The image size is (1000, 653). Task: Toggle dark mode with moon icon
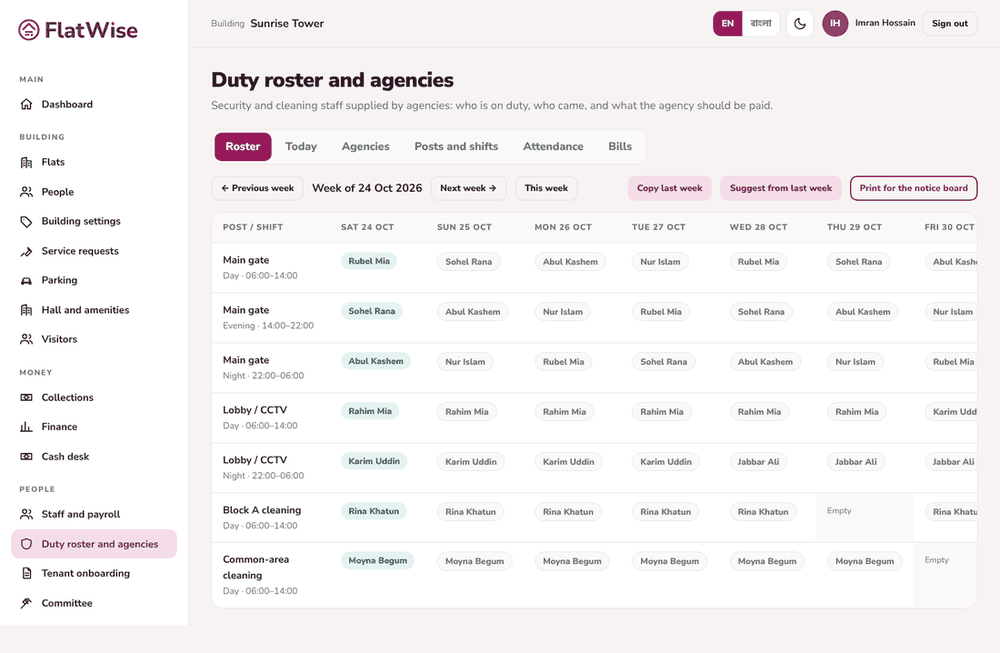[800, 24]
